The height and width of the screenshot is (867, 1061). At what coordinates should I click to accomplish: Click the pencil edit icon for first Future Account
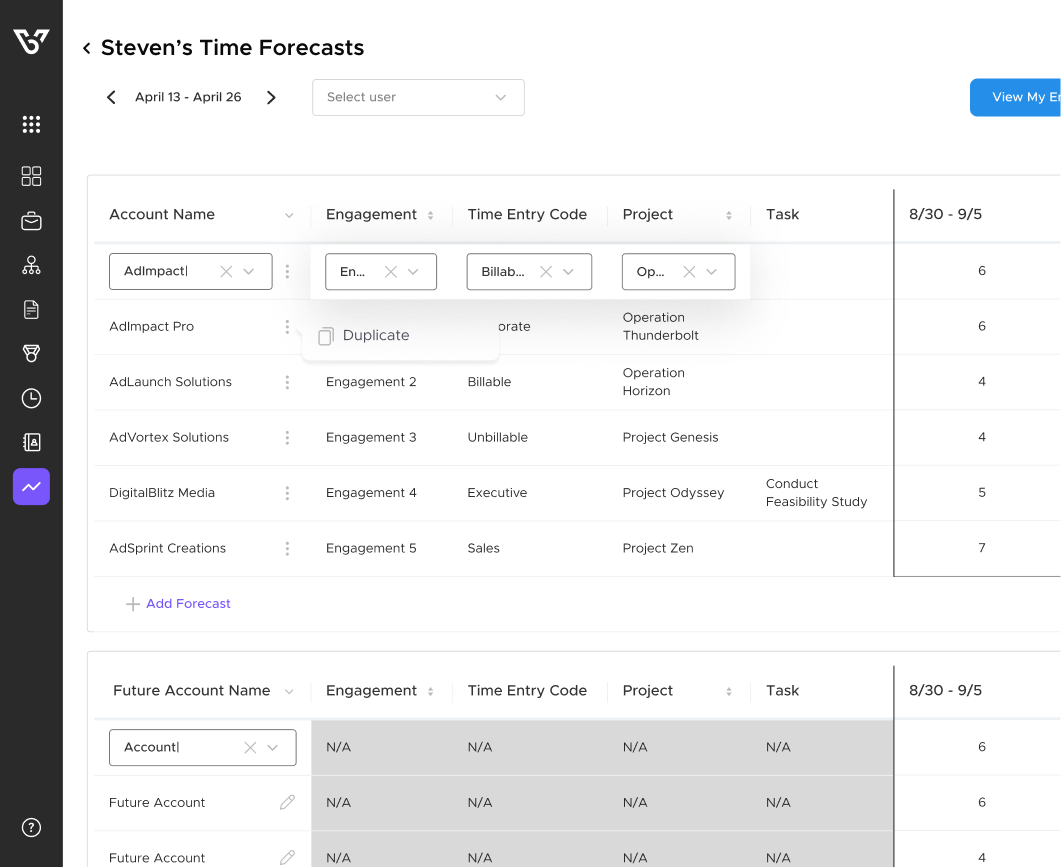[287, 802]
